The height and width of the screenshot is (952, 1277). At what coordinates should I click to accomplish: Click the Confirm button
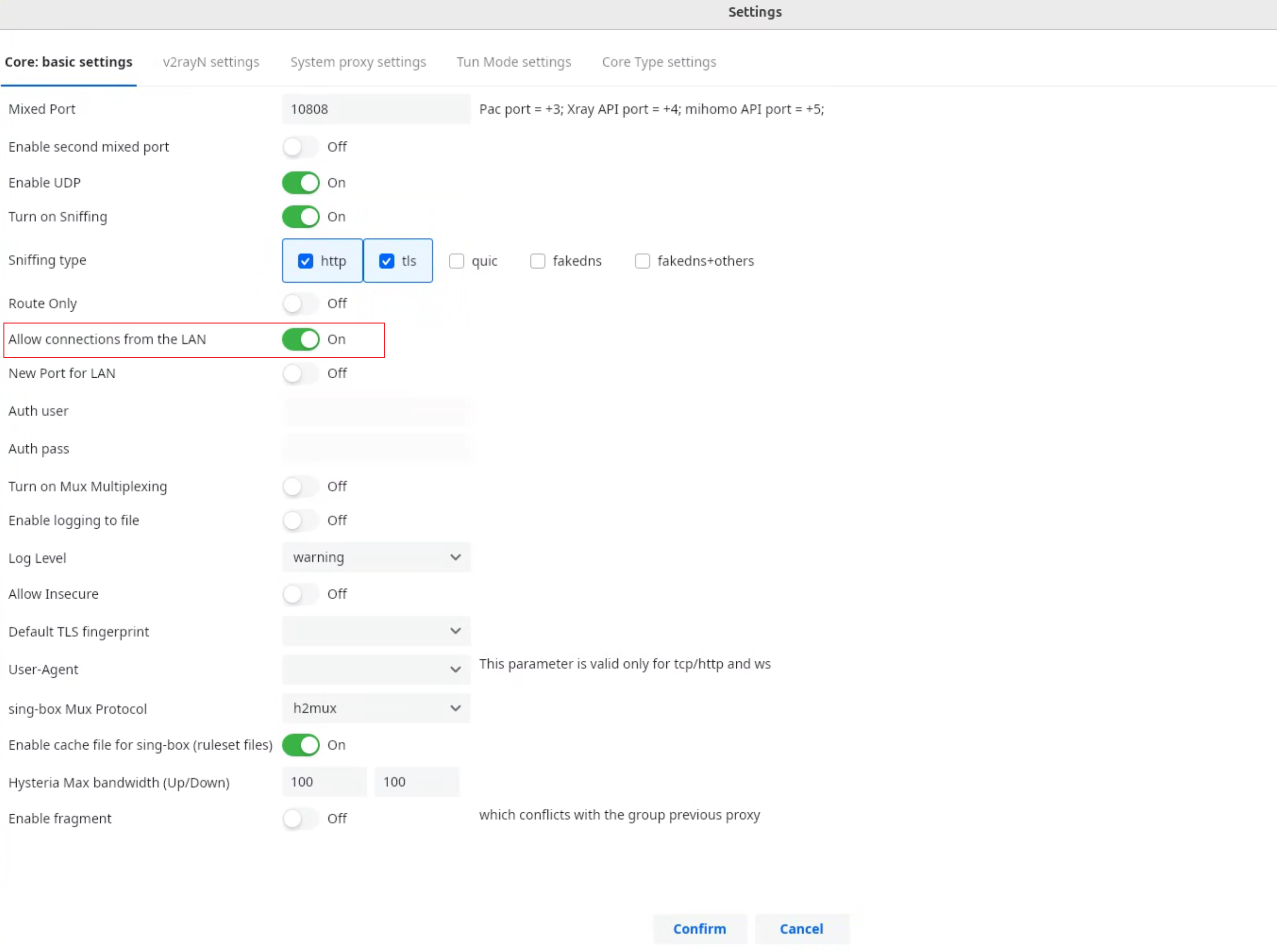(x=699, y=929)
